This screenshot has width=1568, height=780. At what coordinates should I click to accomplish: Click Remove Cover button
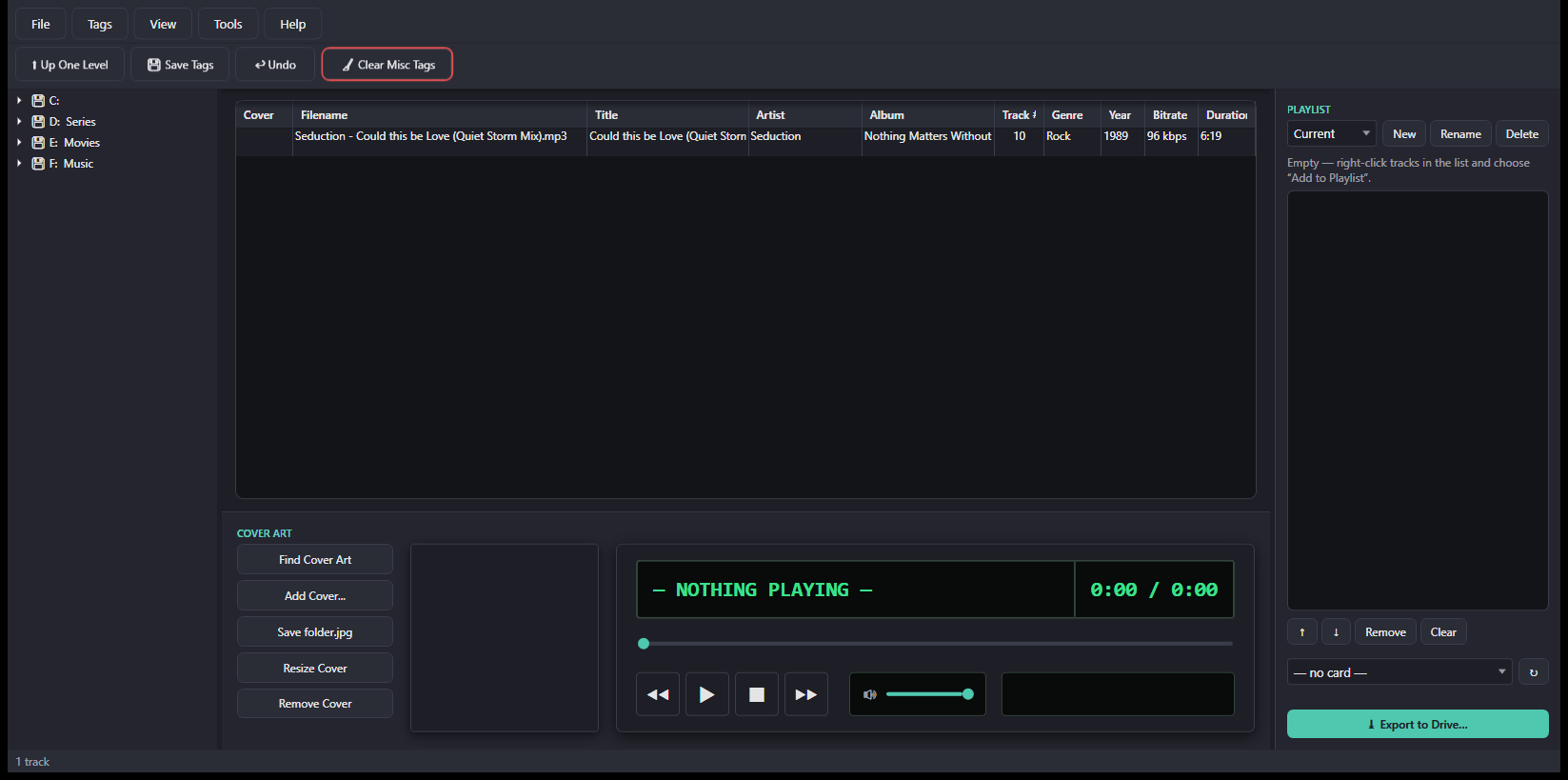point(315,704)
